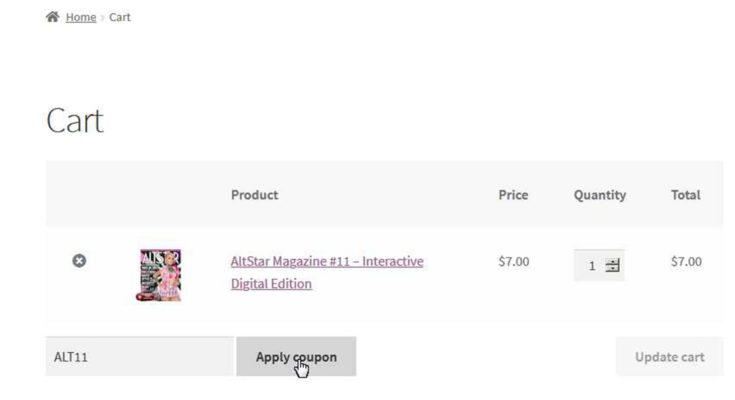The height and width of the screenshot is (400, 735).
Task: Open the Home breadcrumb link
Action: coord(81,17)
